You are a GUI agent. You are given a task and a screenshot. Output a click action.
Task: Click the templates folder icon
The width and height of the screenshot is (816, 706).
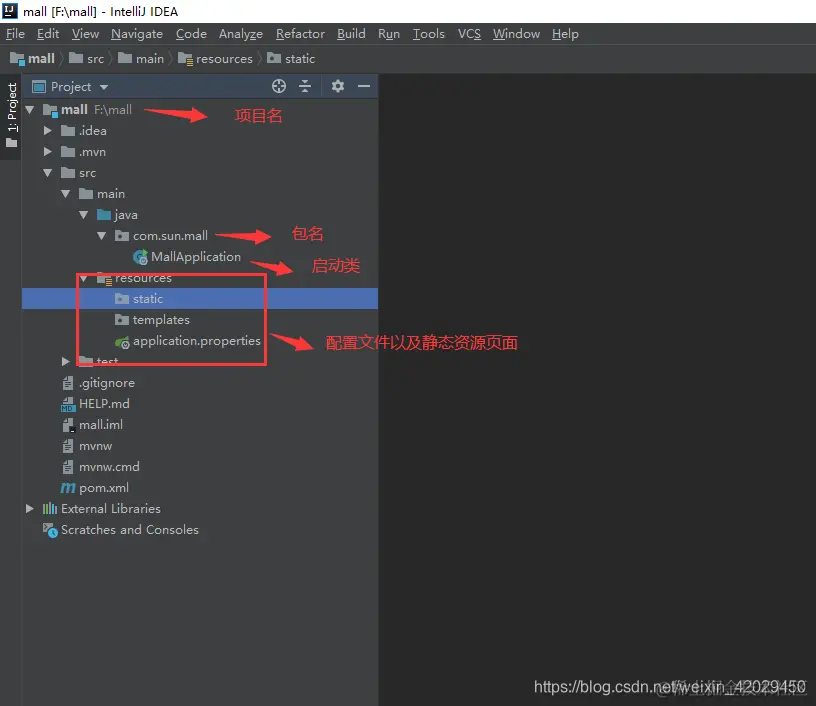(x=122, y=319)
